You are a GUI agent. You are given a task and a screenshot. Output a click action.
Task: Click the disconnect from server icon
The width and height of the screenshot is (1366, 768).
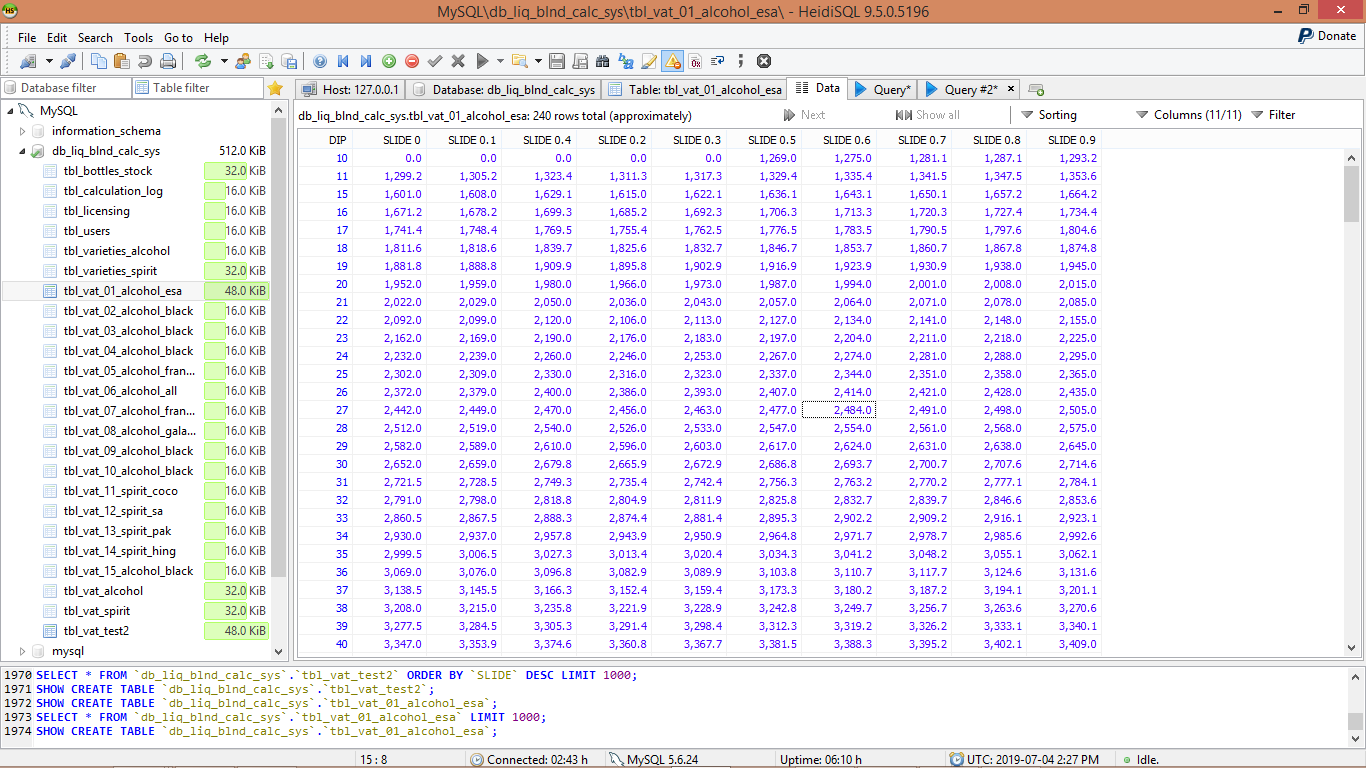[68, 61]
